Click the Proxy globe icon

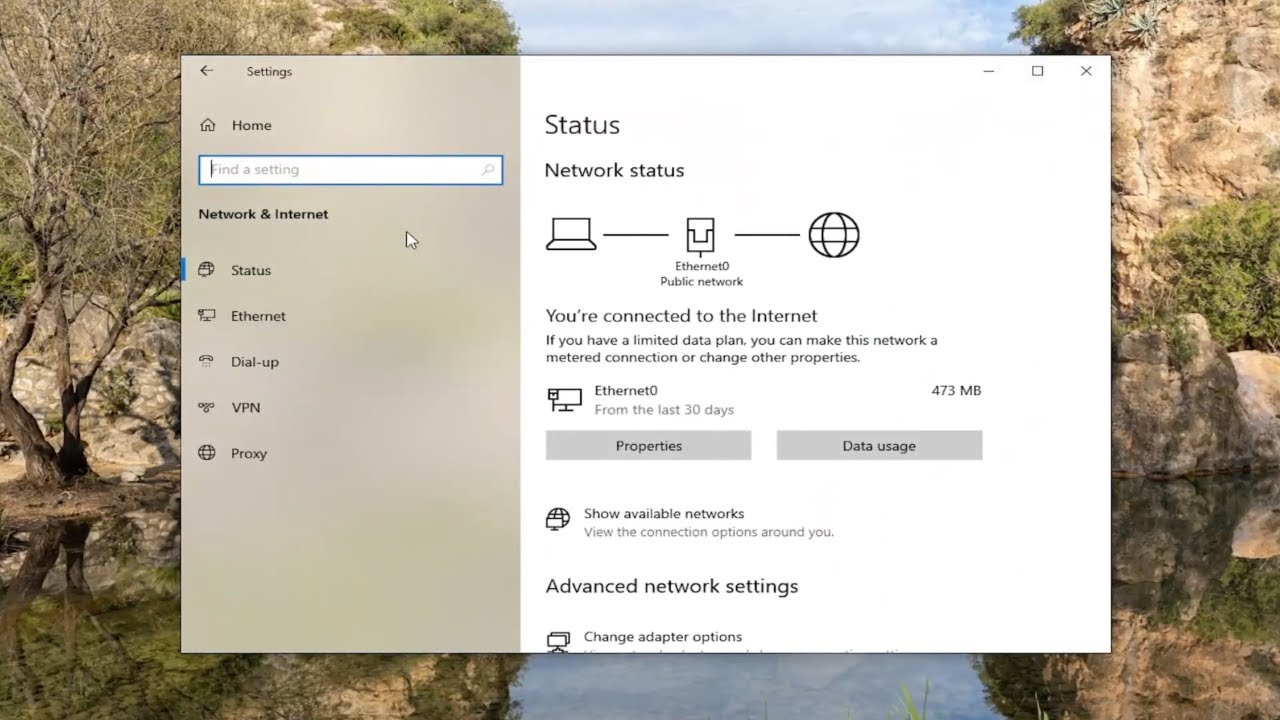coord(207,453)
